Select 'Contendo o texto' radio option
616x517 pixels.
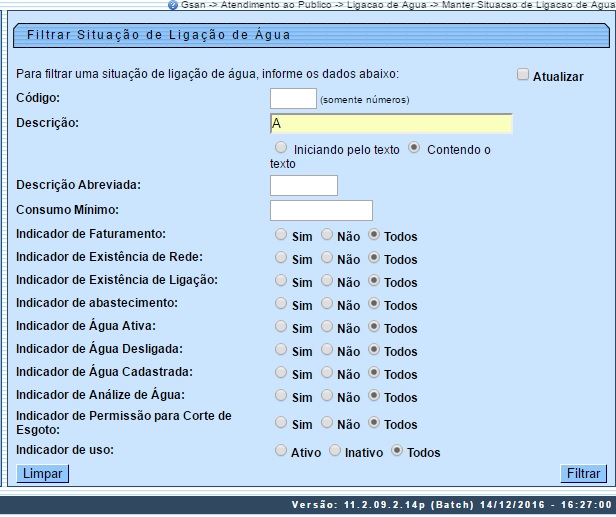coord(414,148)
